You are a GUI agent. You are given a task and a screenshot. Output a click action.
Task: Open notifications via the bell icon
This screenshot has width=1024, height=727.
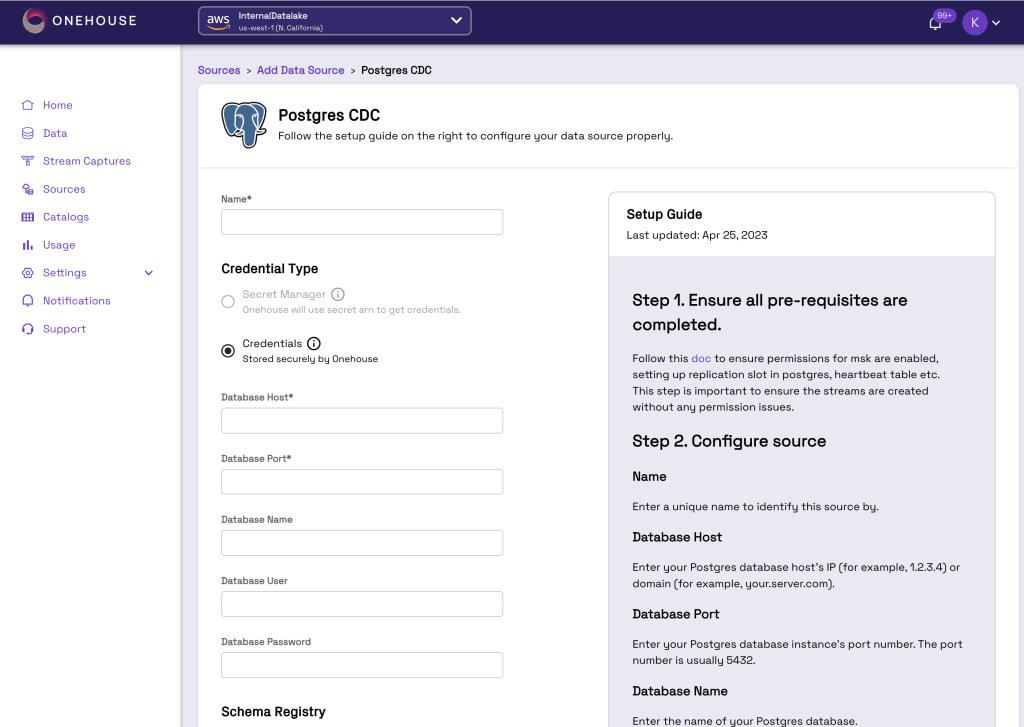coord(934,21)
